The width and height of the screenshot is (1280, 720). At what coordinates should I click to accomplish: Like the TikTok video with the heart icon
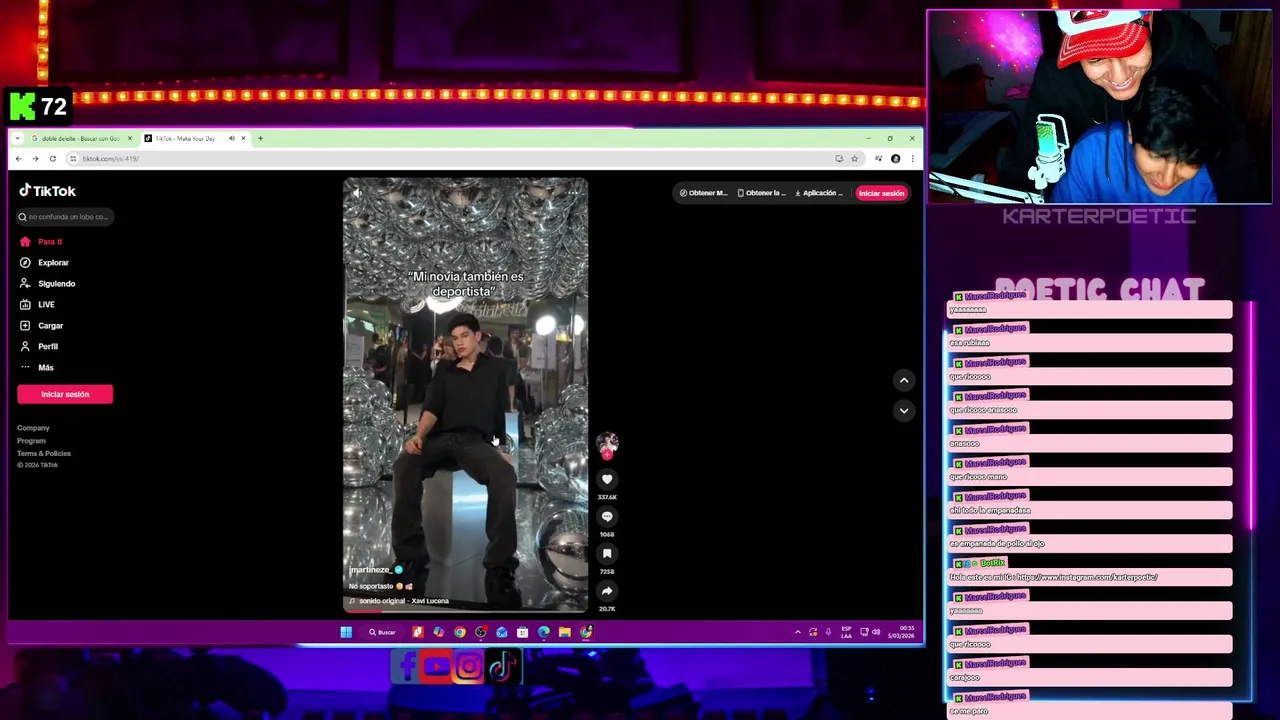click(x=607, y=479)
